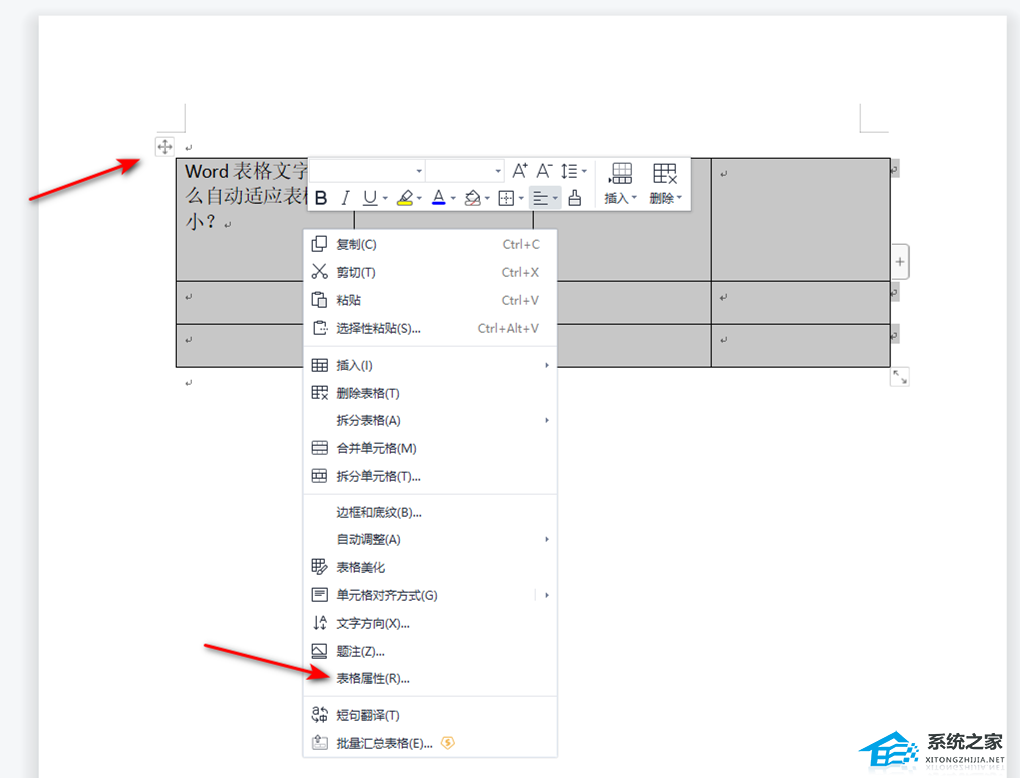
Task: Expand the 插入 dropdown in mini toolbar
Action: [620, 198]
